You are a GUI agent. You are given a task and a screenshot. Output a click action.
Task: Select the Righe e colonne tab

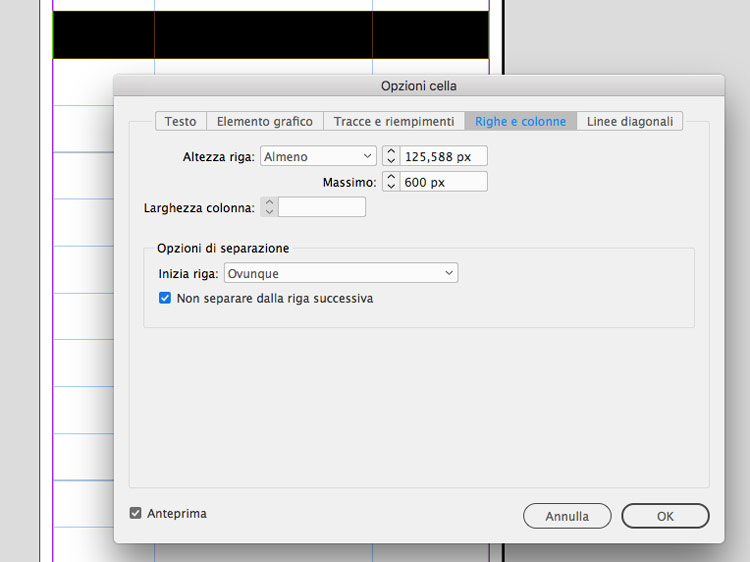click(x=520, y=121)
